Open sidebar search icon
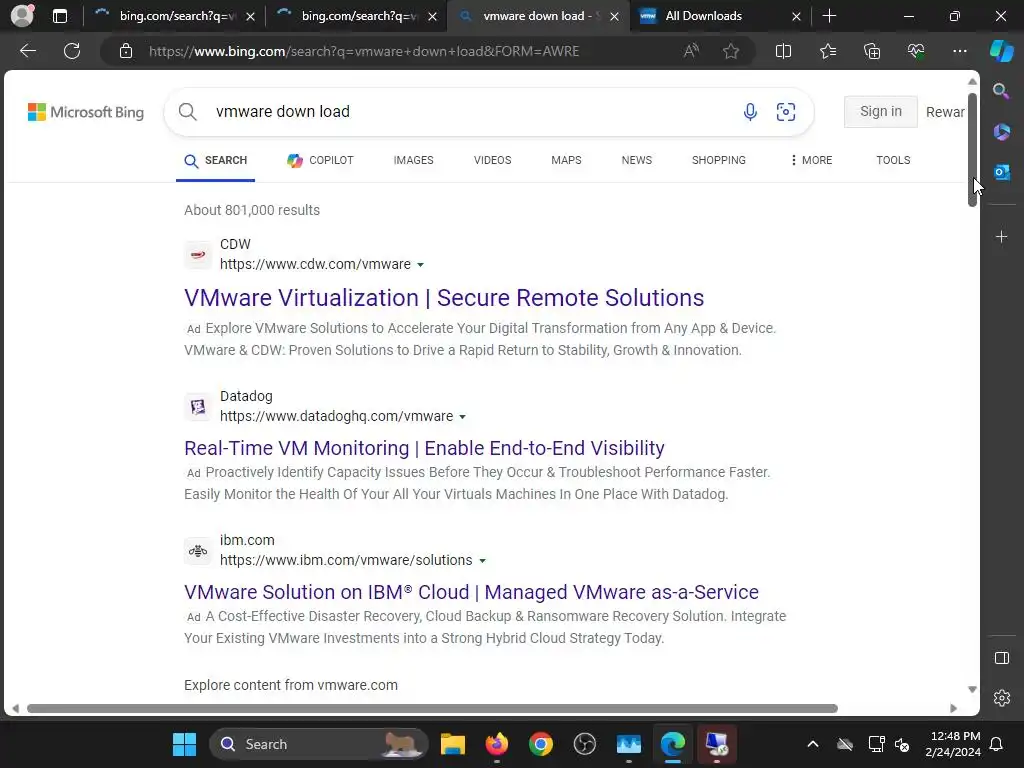 tap(1001, 91)
